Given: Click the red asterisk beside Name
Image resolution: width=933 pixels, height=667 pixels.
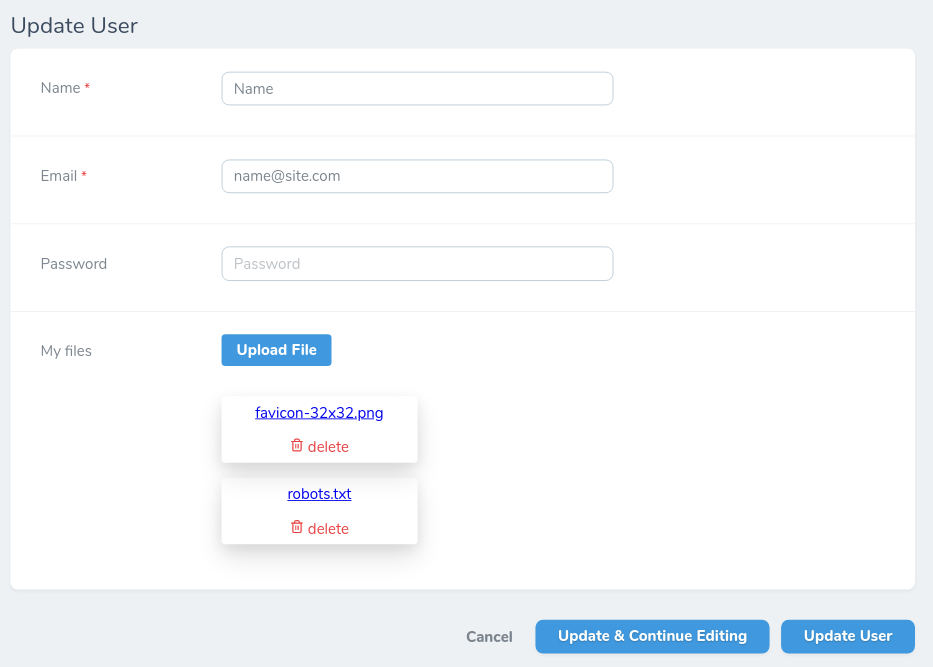Looking at the screenshot, I should (87, 88).
